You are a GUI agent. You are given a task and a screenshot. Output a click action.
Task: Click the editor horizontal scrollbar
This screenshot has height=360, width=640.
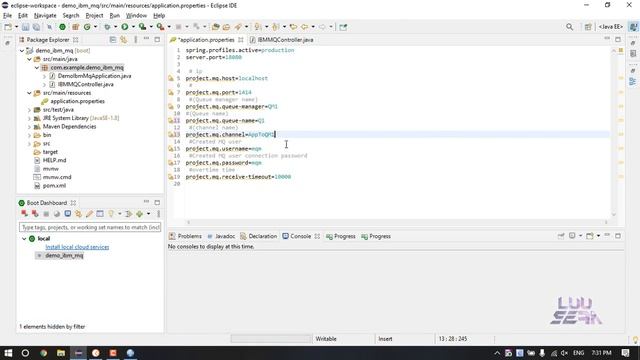(x=397, y=222)
